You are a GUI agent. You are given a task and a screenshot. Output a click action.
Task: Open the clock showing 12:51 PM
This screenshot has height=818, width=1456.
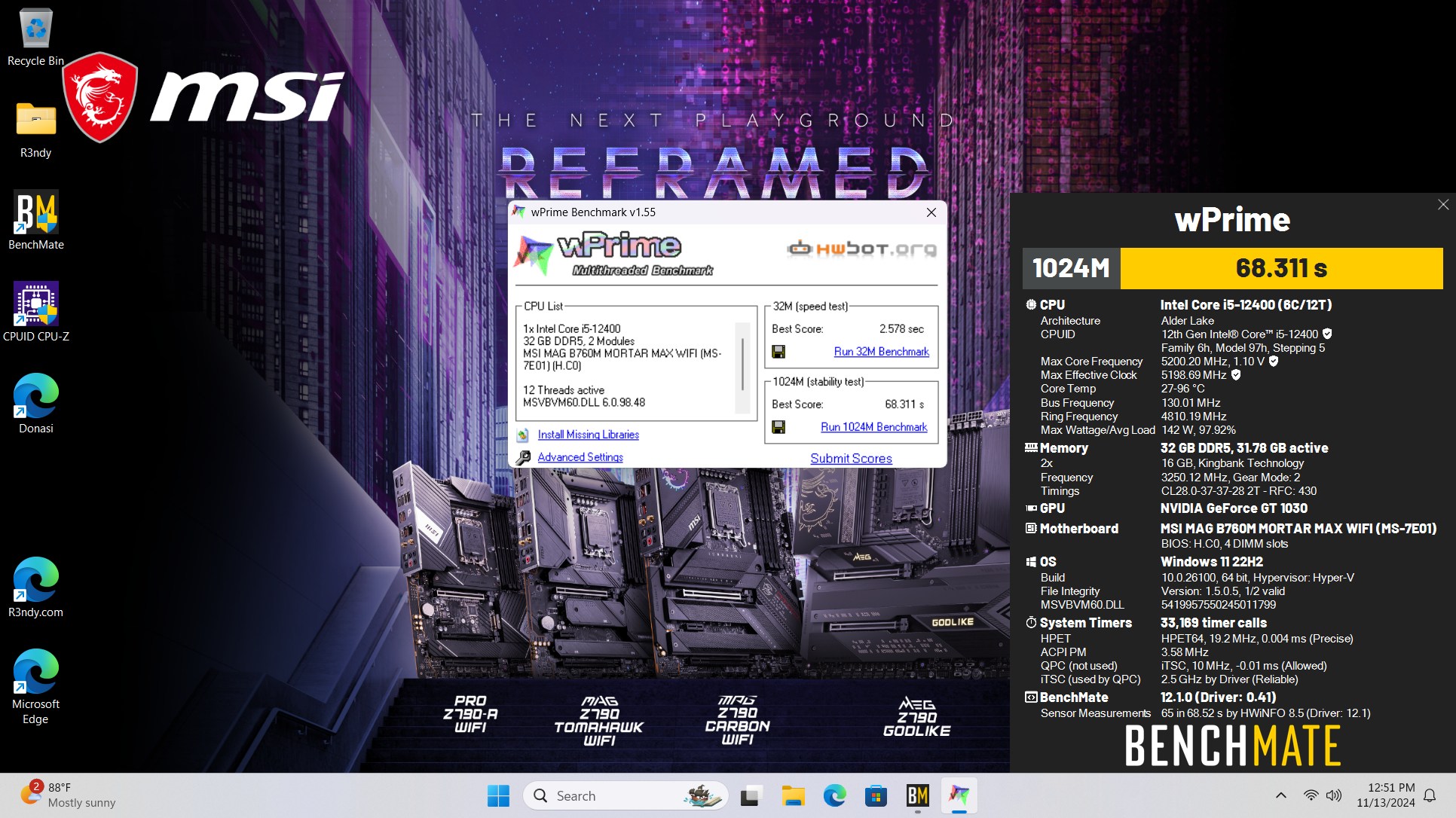[1385, 795]
